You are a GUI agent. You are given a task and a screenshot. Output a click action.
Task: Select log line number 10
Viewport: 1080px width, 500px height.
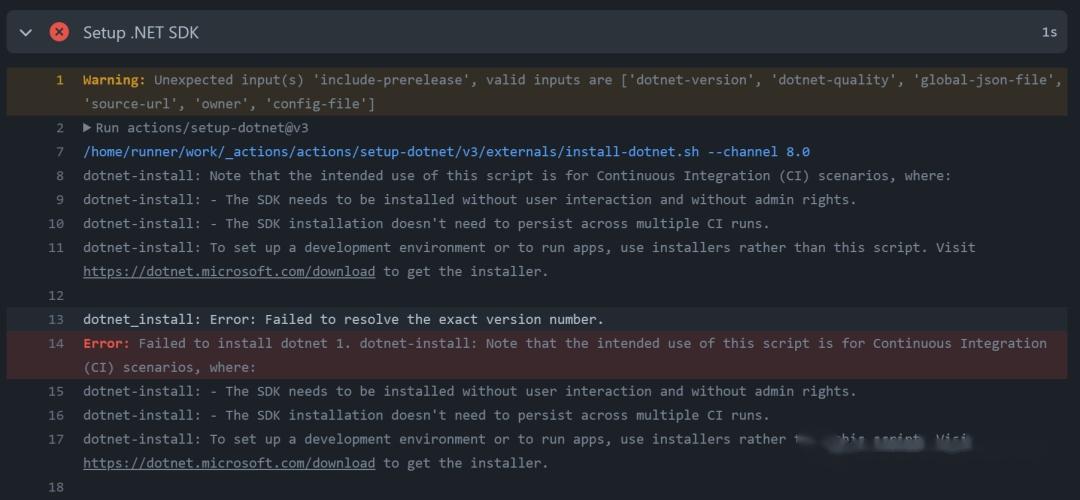(56, 224)
